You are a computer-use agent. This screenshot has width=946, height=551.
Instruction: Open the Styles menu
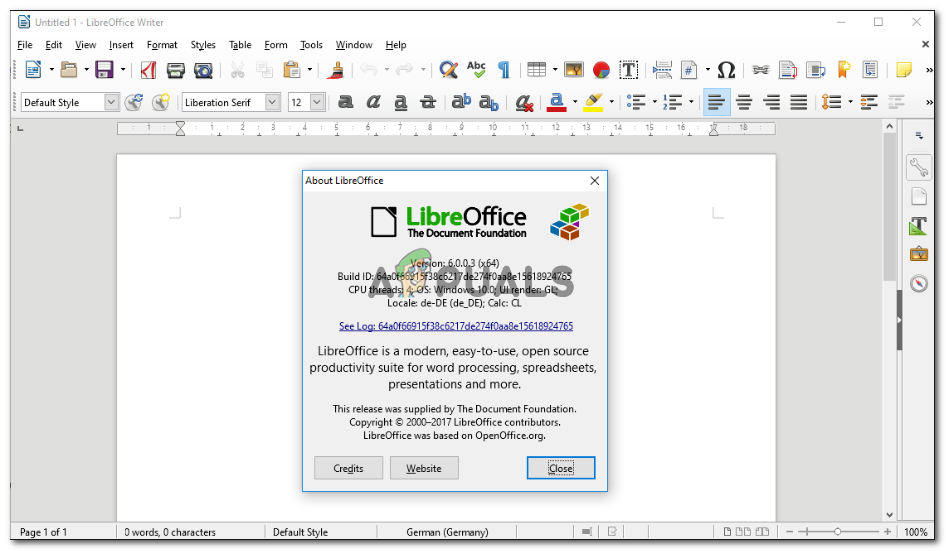point(203,45)
